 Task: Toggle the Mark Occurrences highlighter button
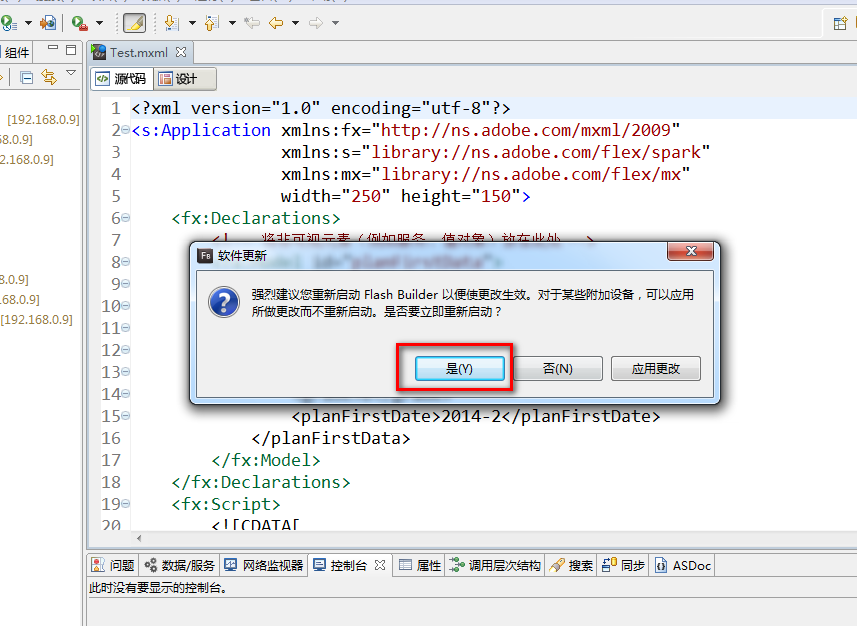(x=134, y=23)
